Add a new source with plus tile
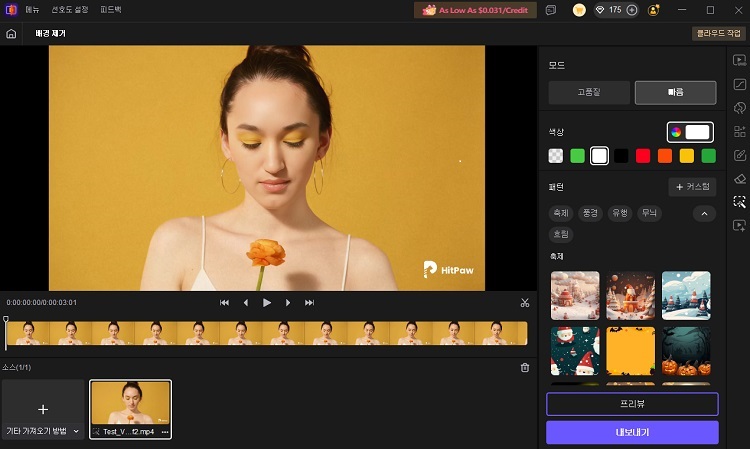 (43, 409)
